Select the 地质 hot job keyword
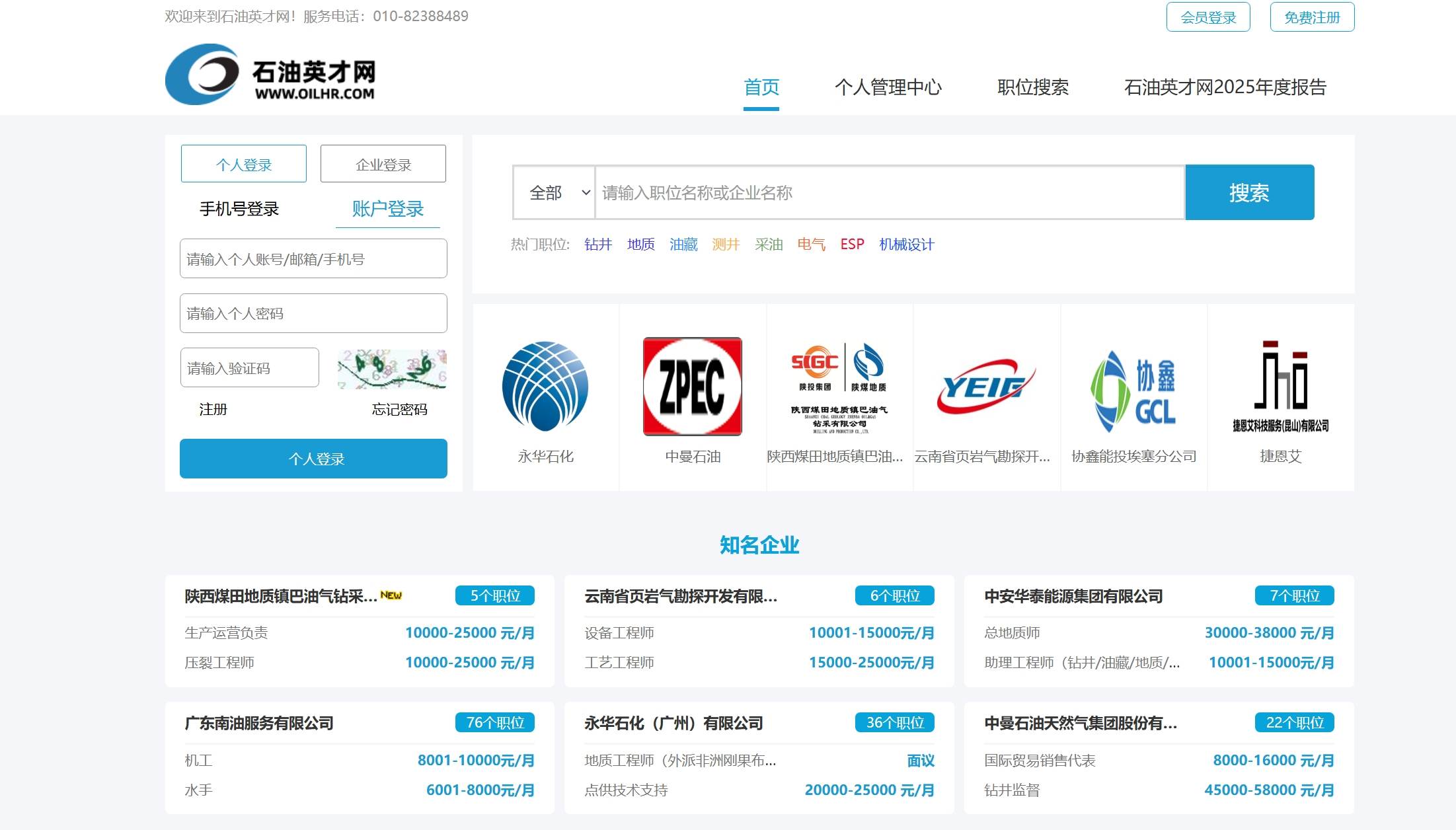1456x830 pixels. (x=640, y=245)
